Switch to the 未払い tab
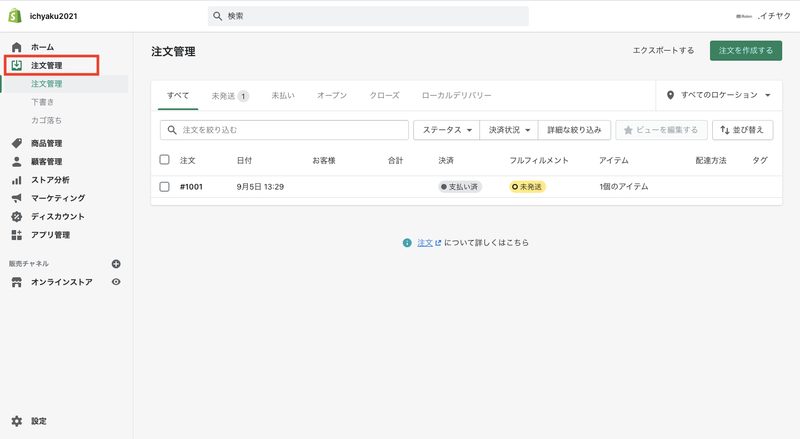Screen dimensions: 800x439 coord(283,95)
